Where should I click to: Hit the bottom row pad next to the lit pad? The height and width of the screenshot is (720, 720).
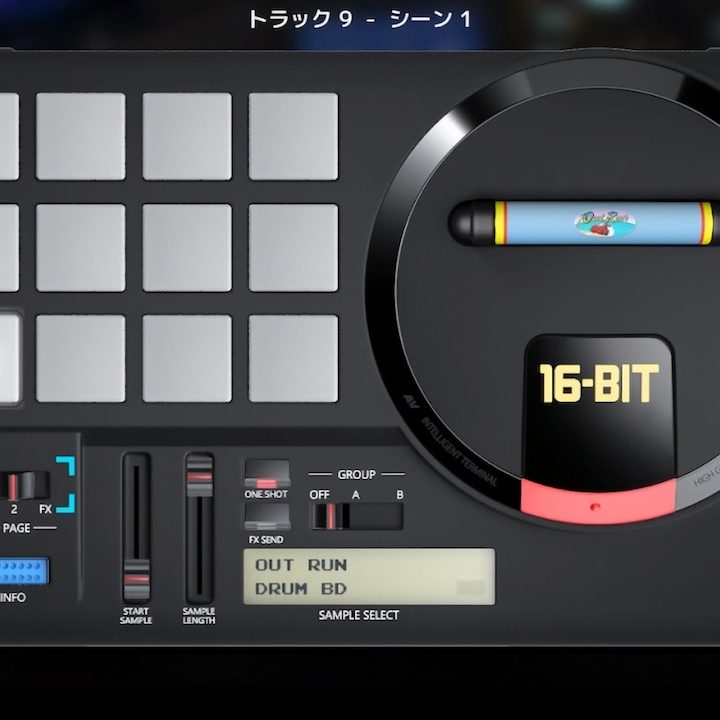[81, 359]
